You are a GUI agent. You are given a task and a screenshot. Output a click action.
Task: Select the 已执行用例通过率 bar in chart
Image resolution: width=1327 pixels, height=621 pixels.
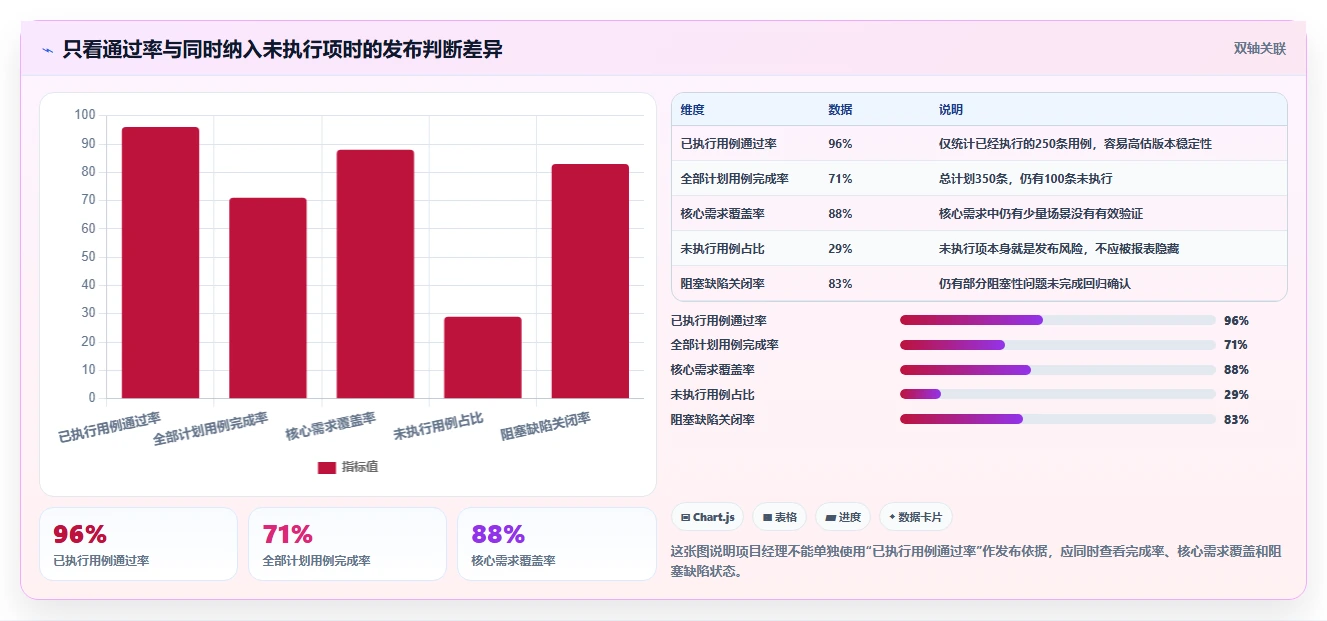point(160,262)
